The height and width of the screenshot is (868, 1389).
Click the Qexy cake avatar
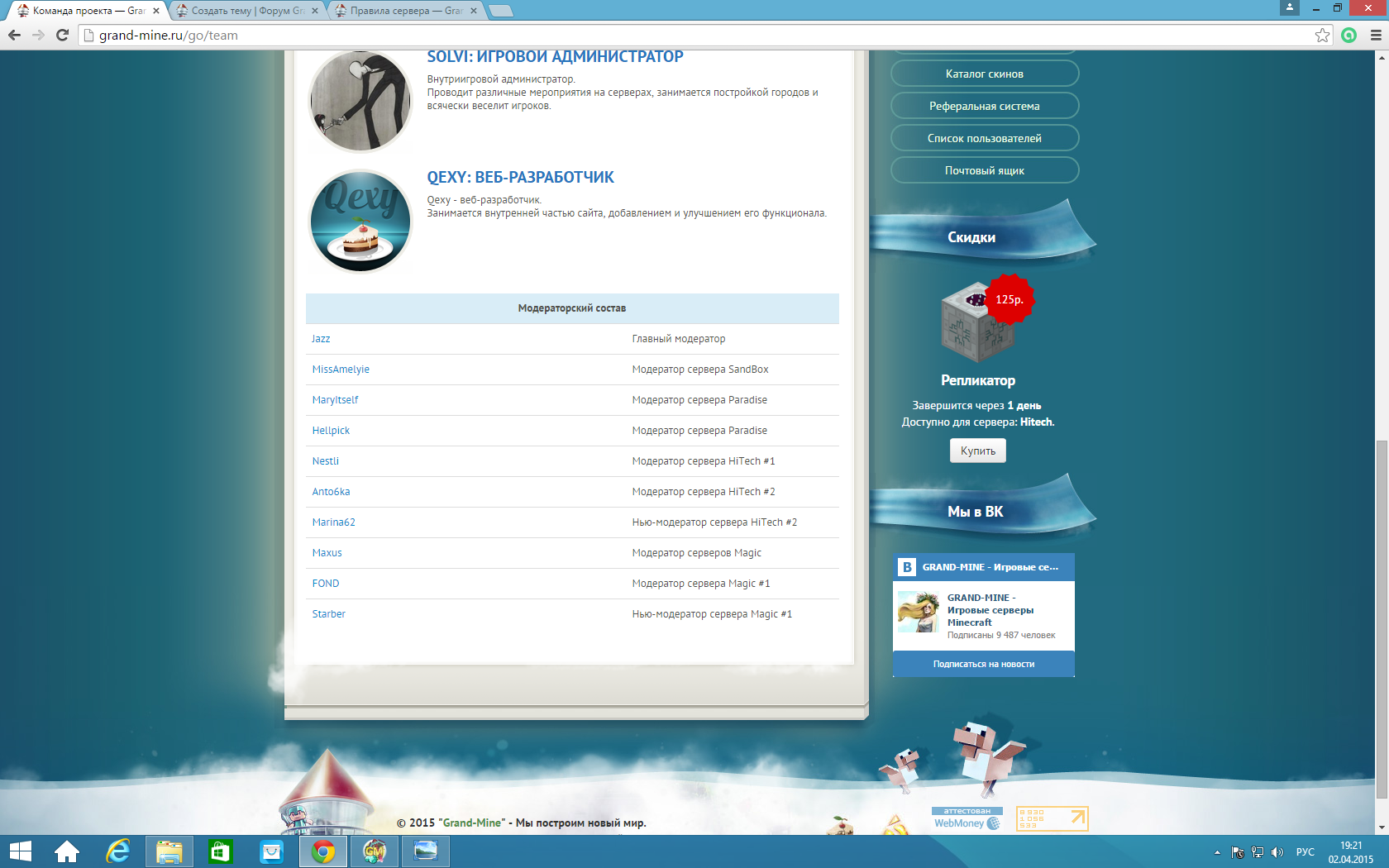pyautogui.click(x=360, y=222)
